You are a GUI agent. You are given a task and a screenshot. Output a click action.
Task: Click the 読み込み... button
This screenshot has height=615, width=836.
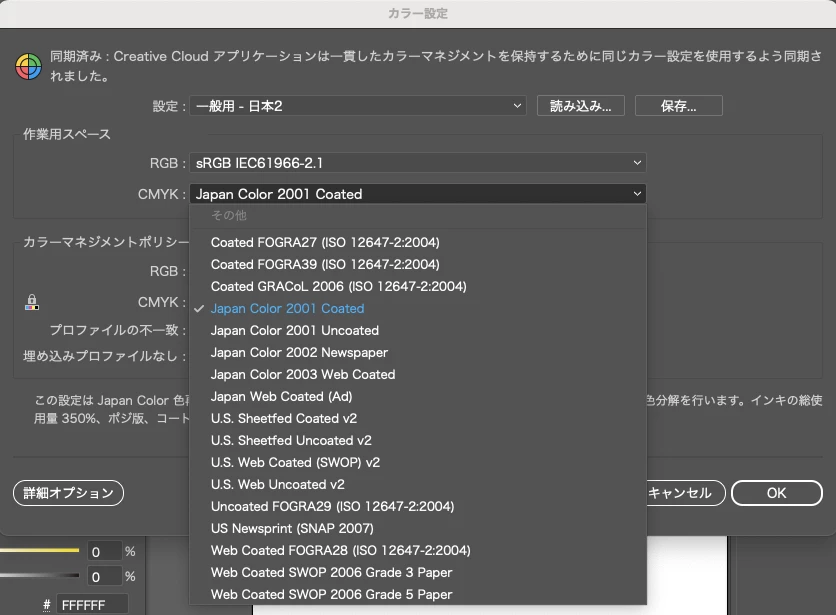point(581,106)
